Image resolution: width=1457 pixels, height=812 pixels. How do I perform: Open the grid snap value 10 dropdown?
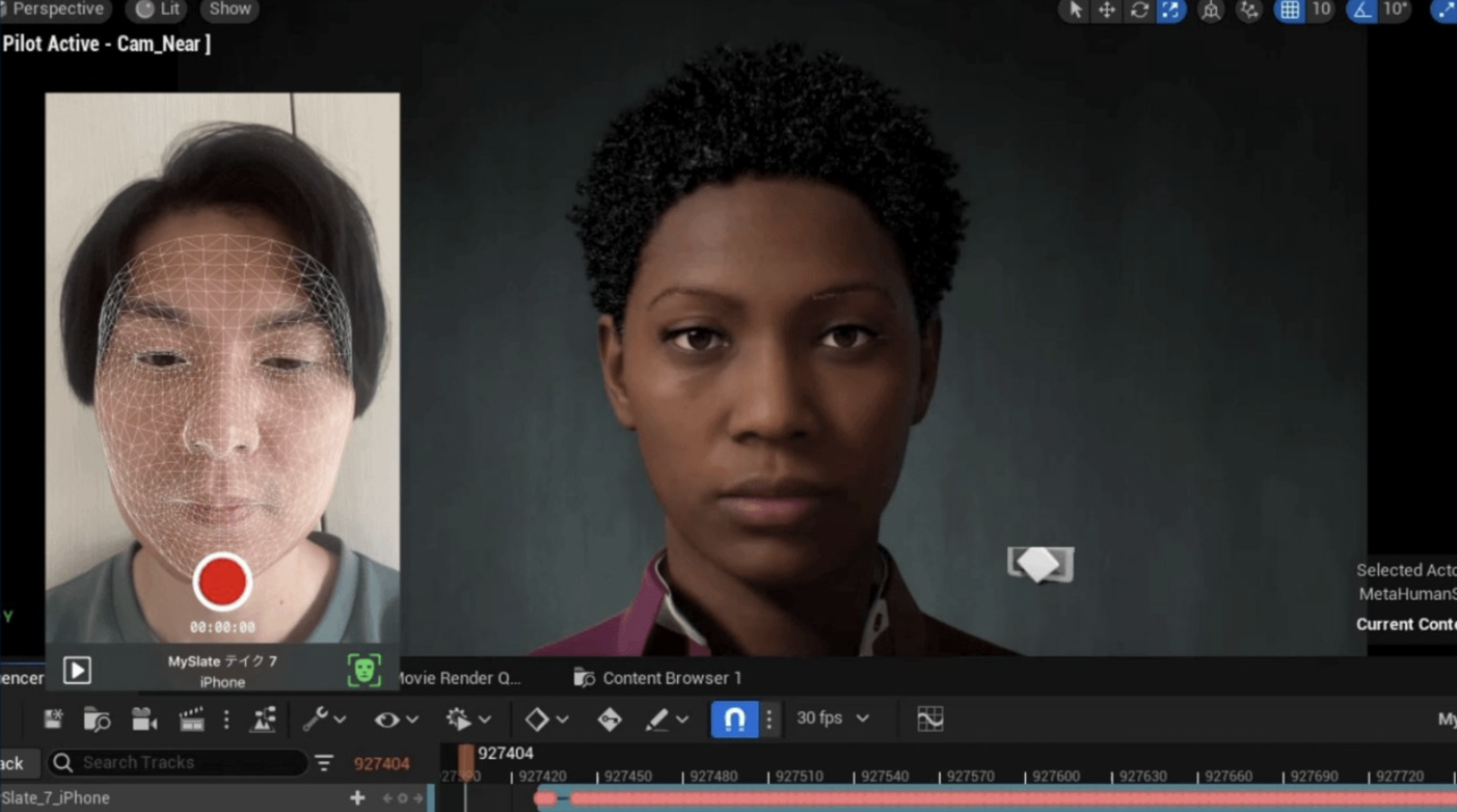coord(1322,9)
